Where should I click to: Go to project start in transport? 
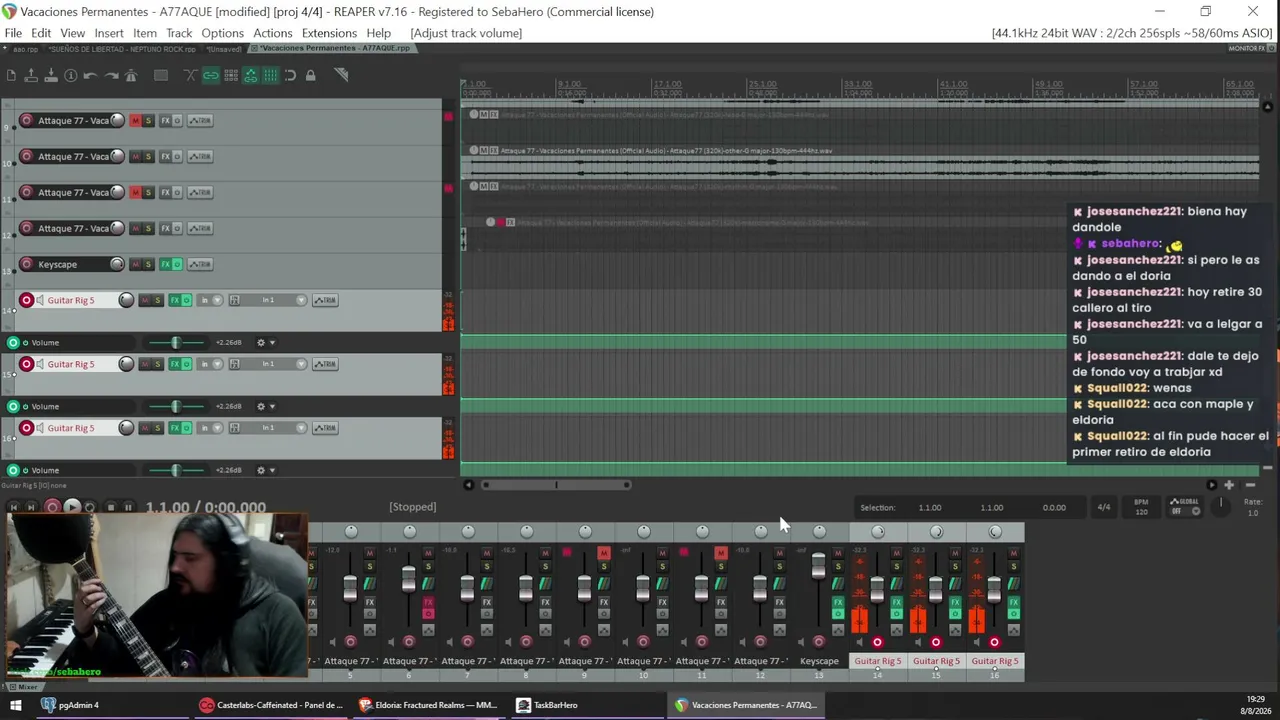coord(14,507)
